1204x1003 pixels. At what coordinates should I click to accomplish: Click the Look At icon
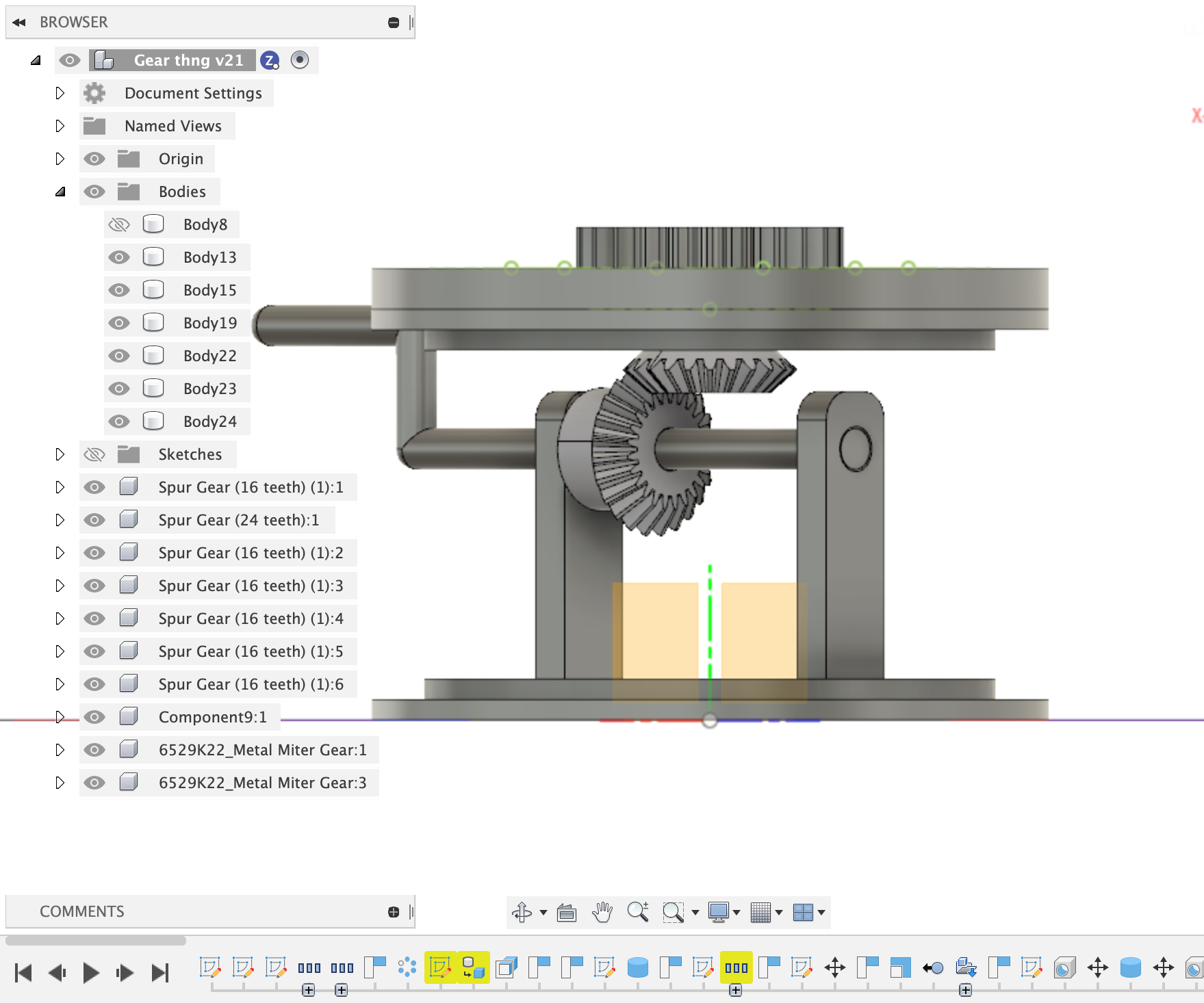pyautogui.click(x=567, y=912)
